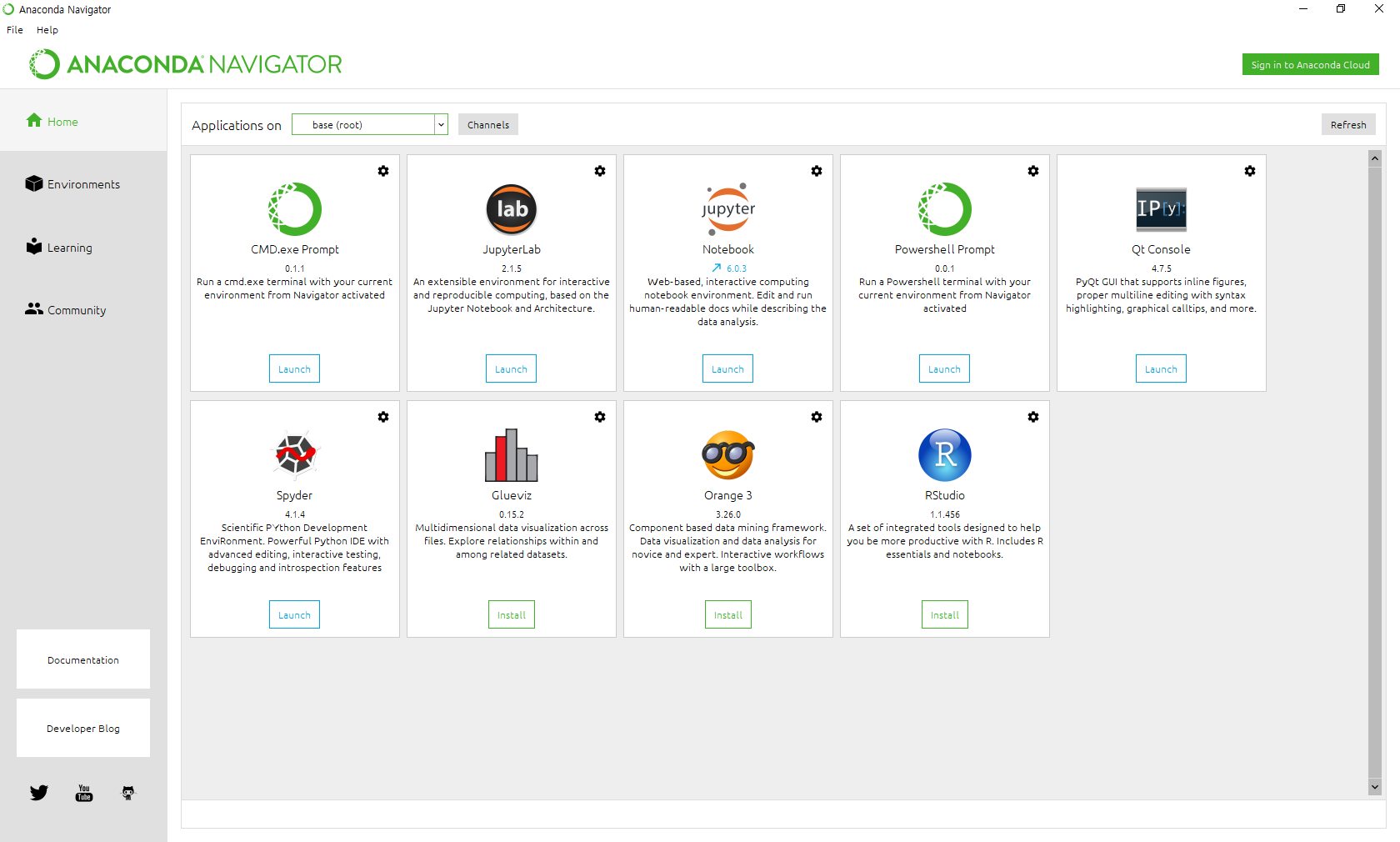Open the File menu
This screenshot has height=842, width=1400.
(x=15, y=30)
